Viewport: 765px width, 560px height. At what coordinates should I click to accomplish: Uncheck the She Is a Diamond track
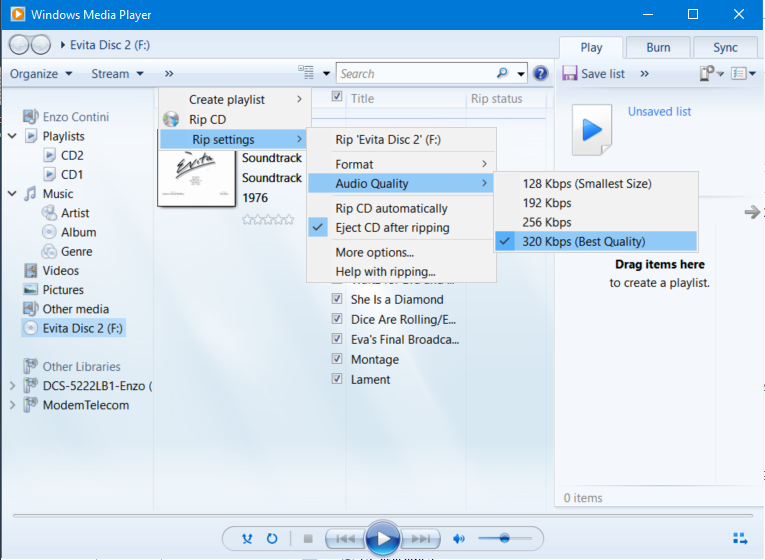tap(338, 299)
